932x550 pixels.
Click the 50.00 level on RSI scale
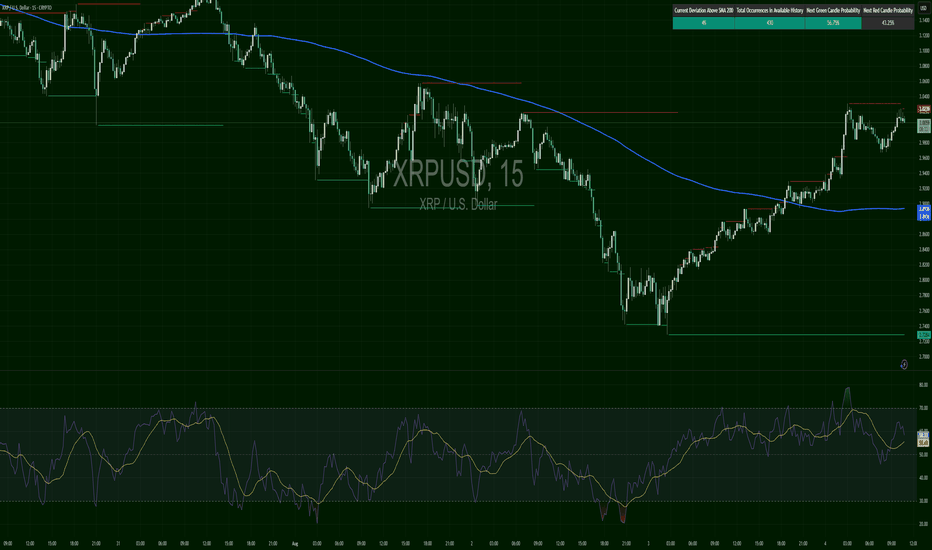[923, 454]
